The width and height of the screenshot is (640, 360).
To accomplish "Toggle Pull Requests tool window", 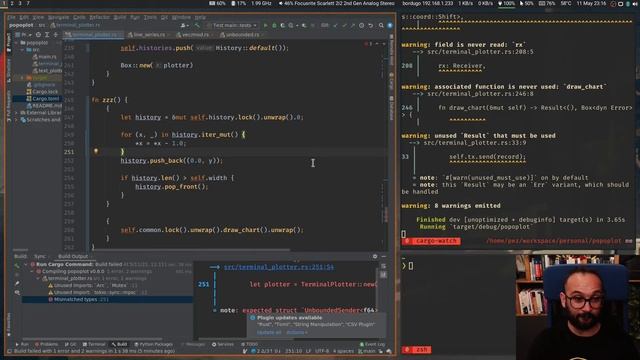I will 9,106.
